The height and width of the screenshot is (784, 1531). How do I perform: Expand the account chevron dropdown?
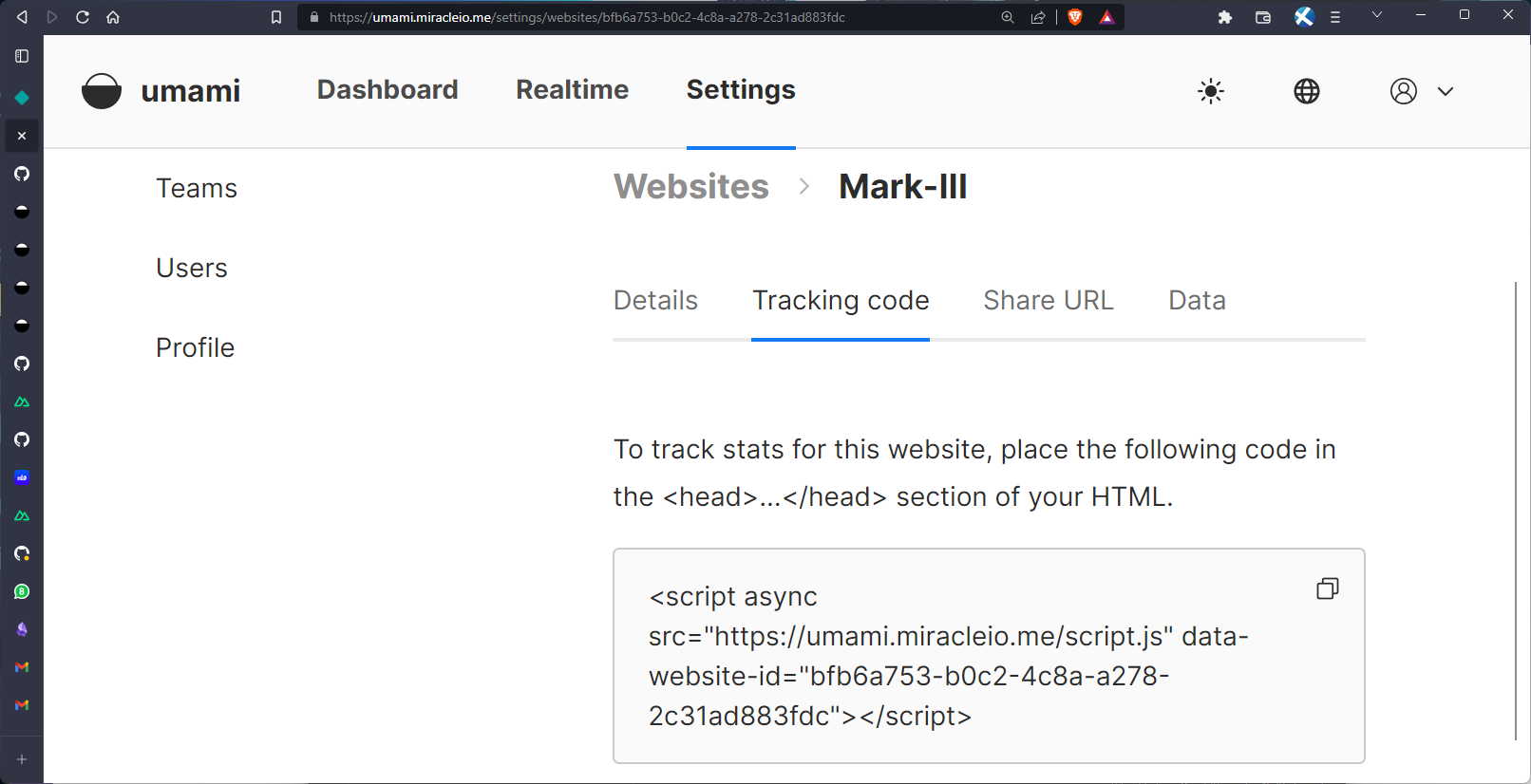tap(1446, 91)
